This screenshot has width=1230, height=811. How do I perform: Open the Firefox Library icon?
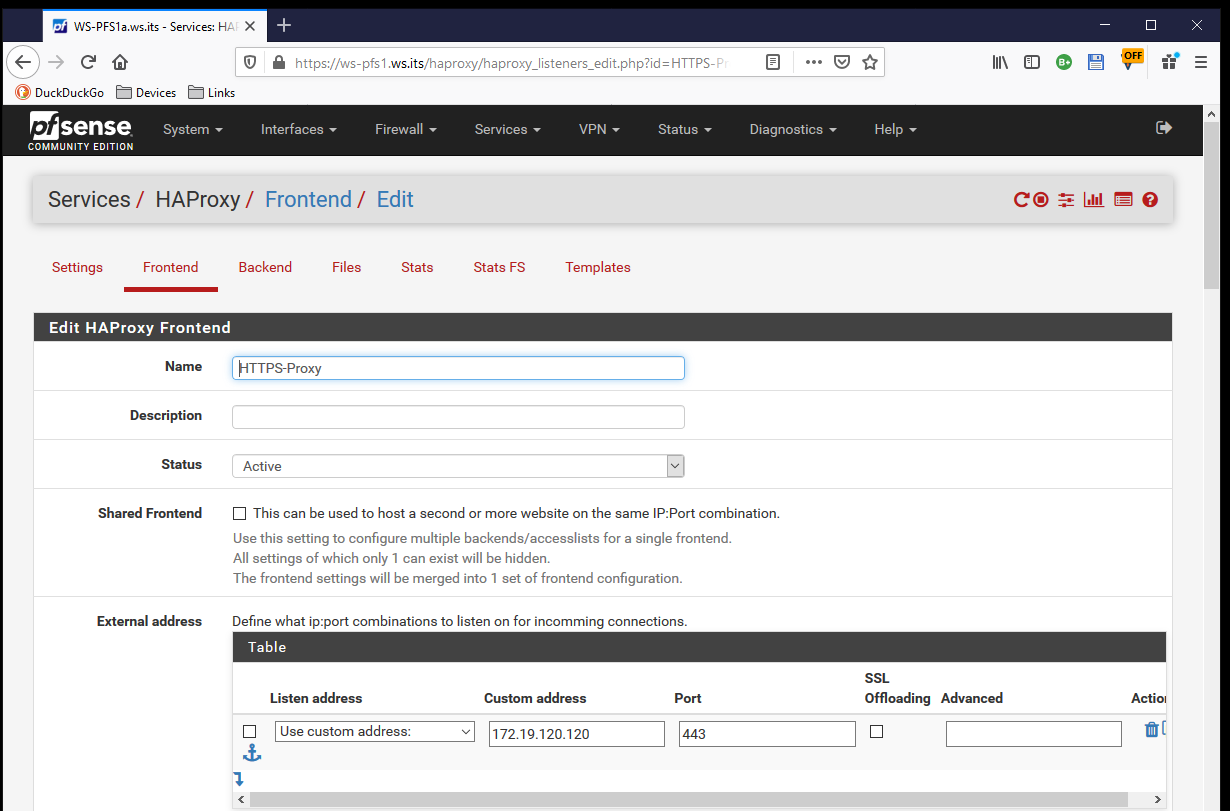coord(1000,62)
